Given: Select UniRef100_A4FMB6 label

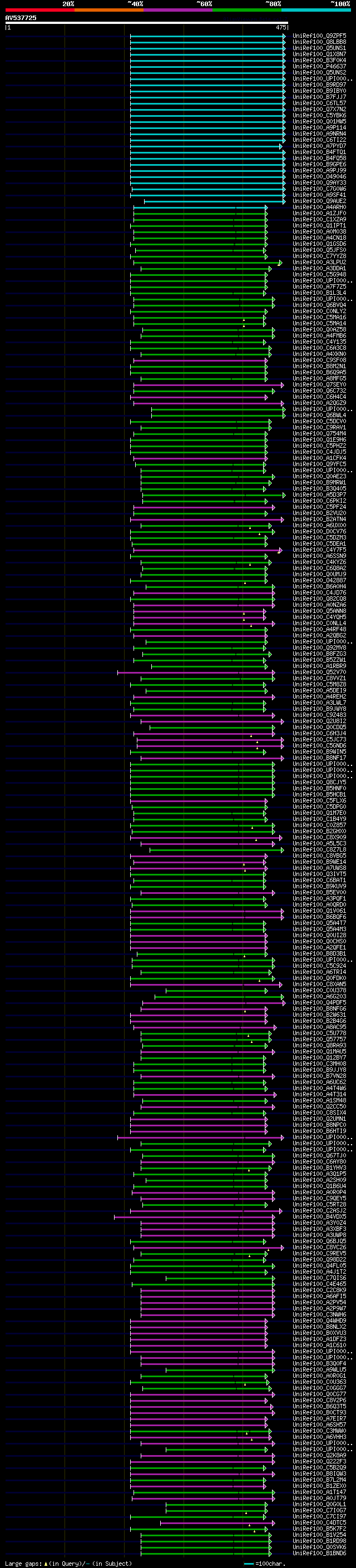Looking at the screenshot, I should pos(319,335).
